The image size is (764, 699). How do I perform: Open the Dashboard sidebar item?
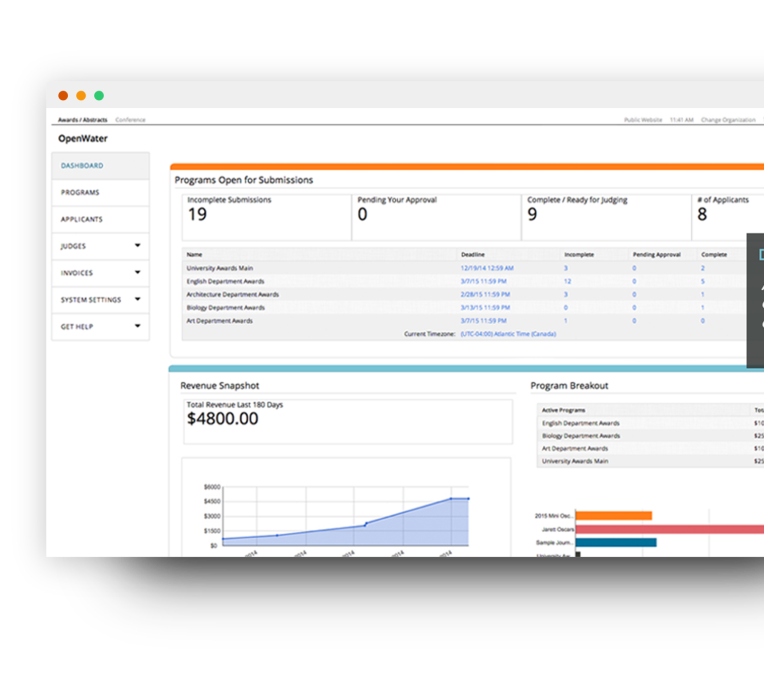[82, 165]
